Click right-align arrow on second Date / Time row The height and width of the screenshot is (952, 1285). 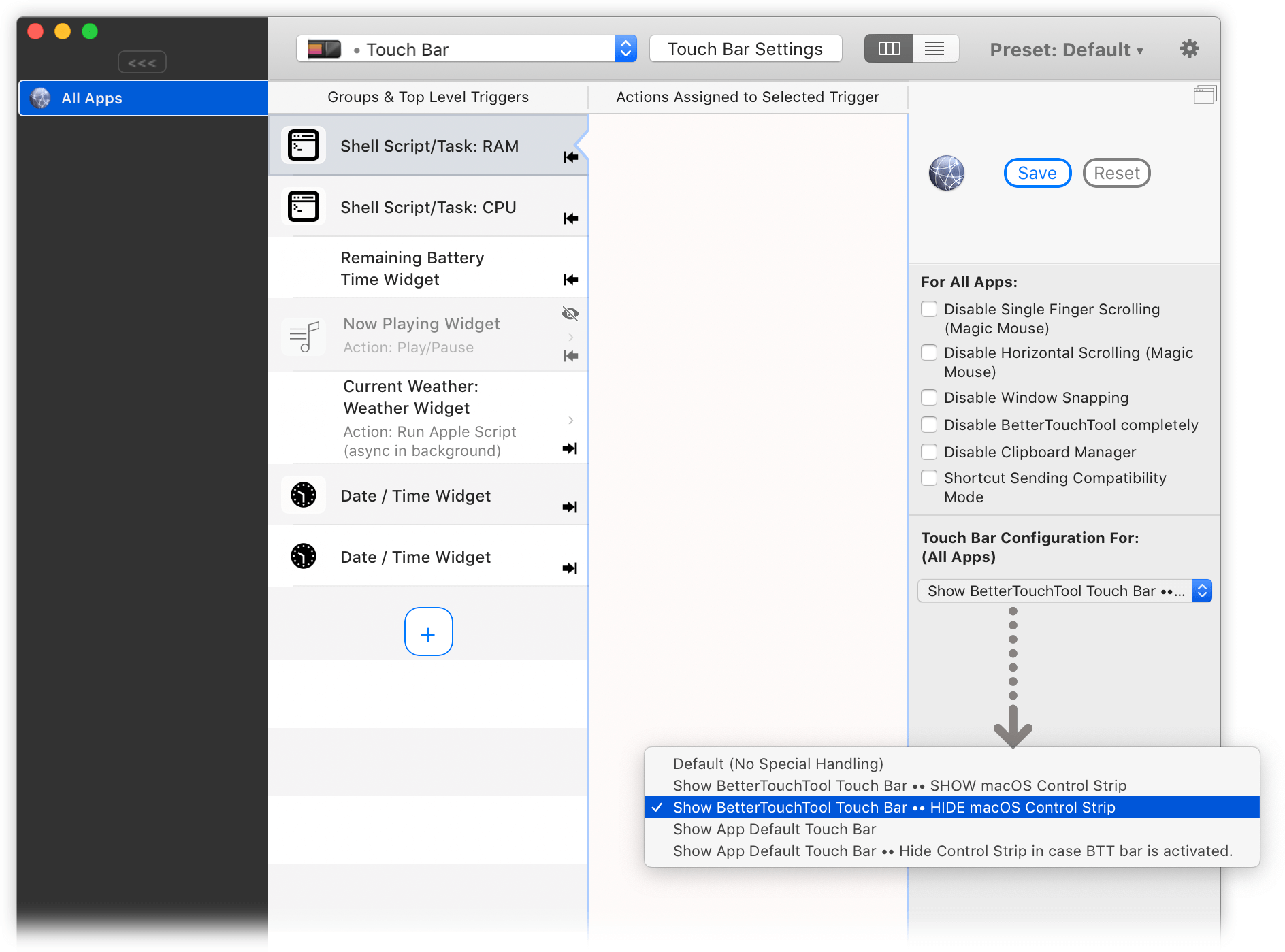pyautogui.click(x=570, y=568)
